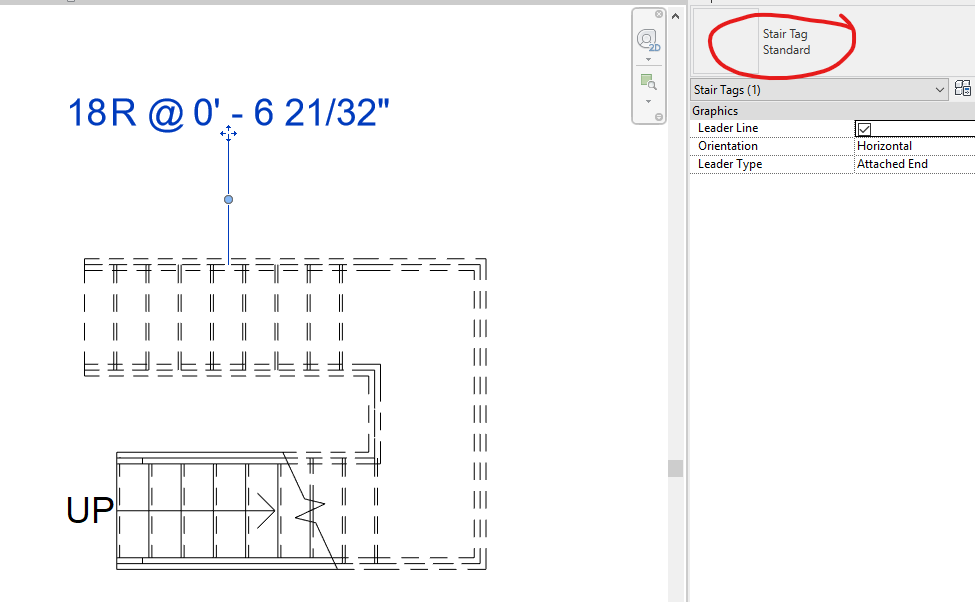Click the type preview thumbnail beside Stair Tag Standard
This screenshot has width=975, height=602.
[727, 40]
